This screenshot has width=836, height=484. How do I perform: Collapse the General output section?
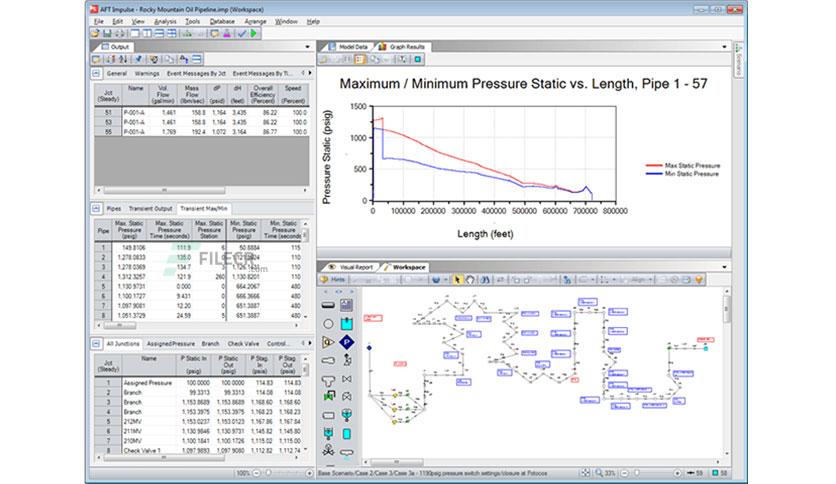pos(96,74)
